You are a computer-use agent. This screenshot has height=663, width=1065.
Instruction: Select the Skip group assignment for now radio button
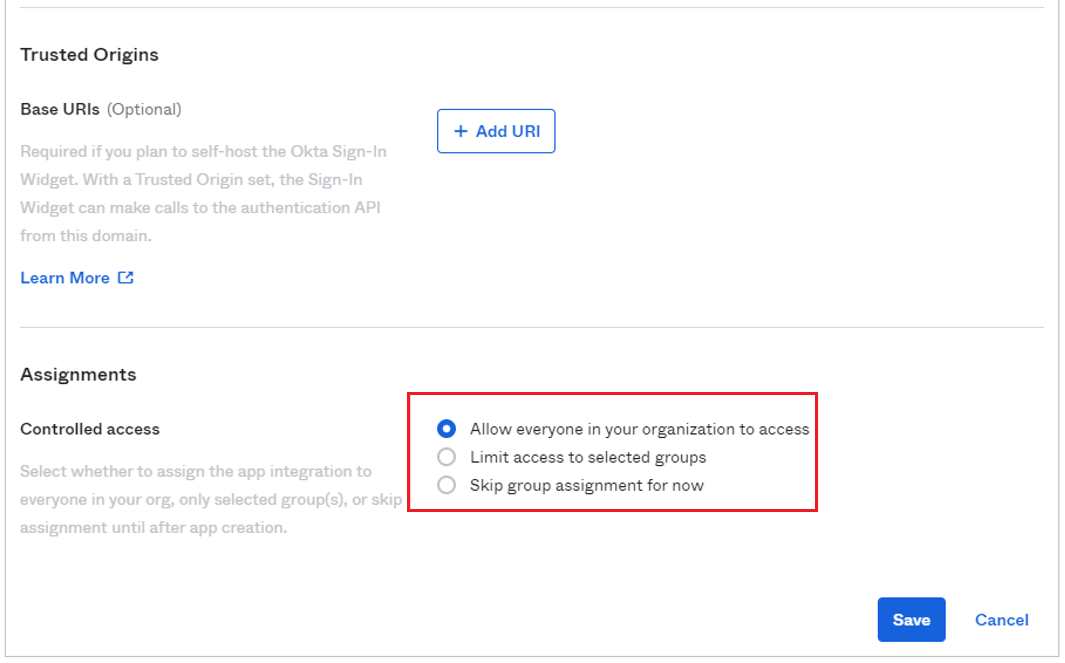coord(447,485)
